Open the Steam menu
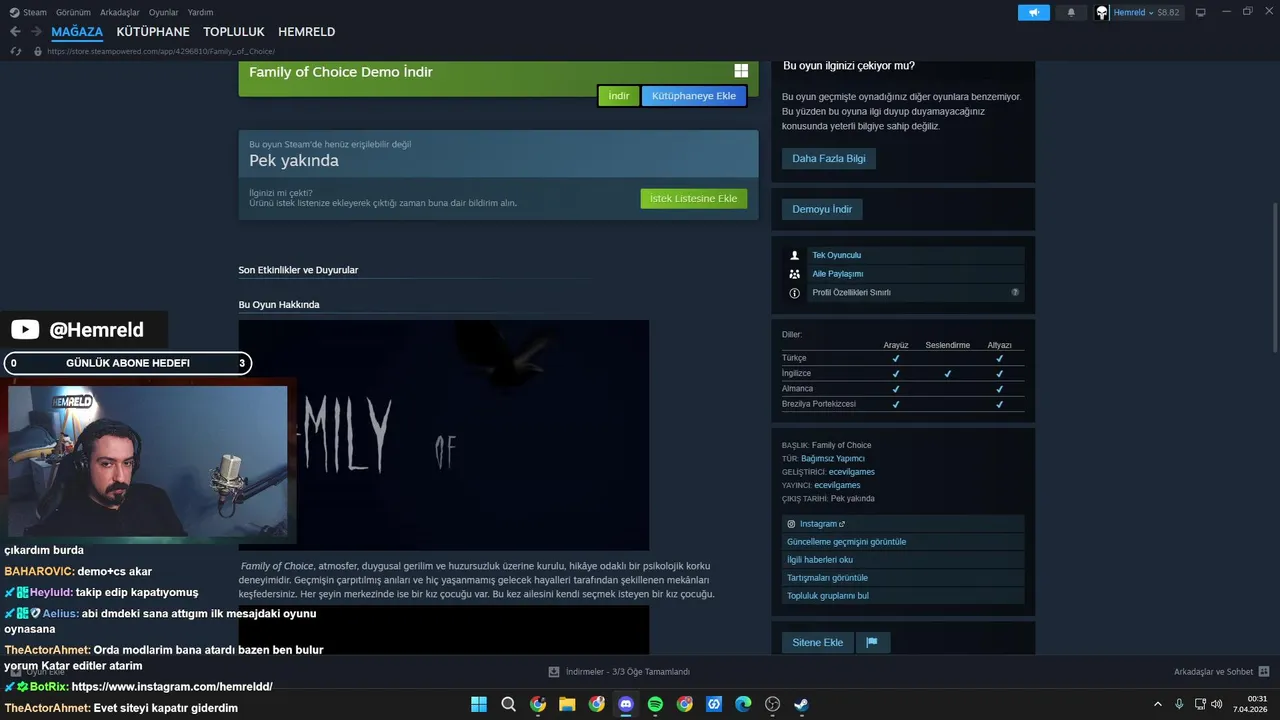Image resolution: width=1280 pixels, height=720 pixels. pos(28,12)
